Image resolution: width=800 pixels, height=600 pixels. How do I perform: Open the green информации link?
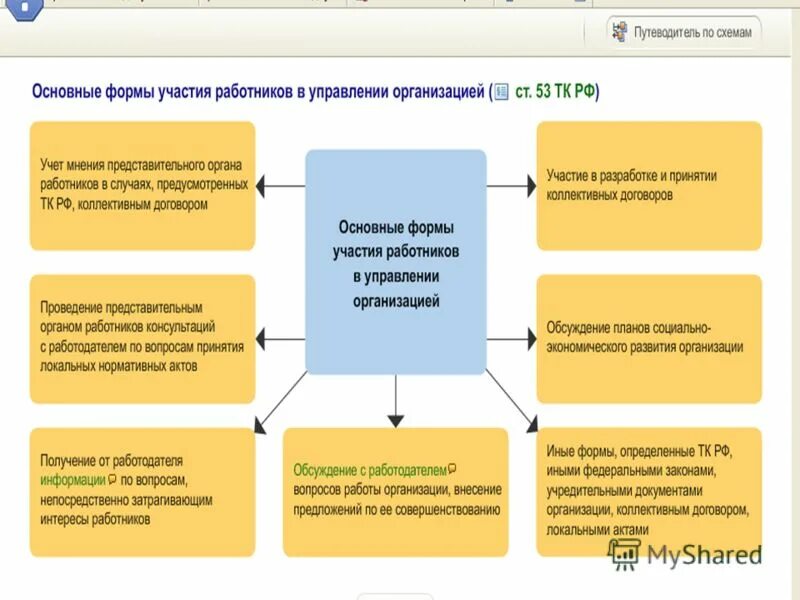coord(72,480)
